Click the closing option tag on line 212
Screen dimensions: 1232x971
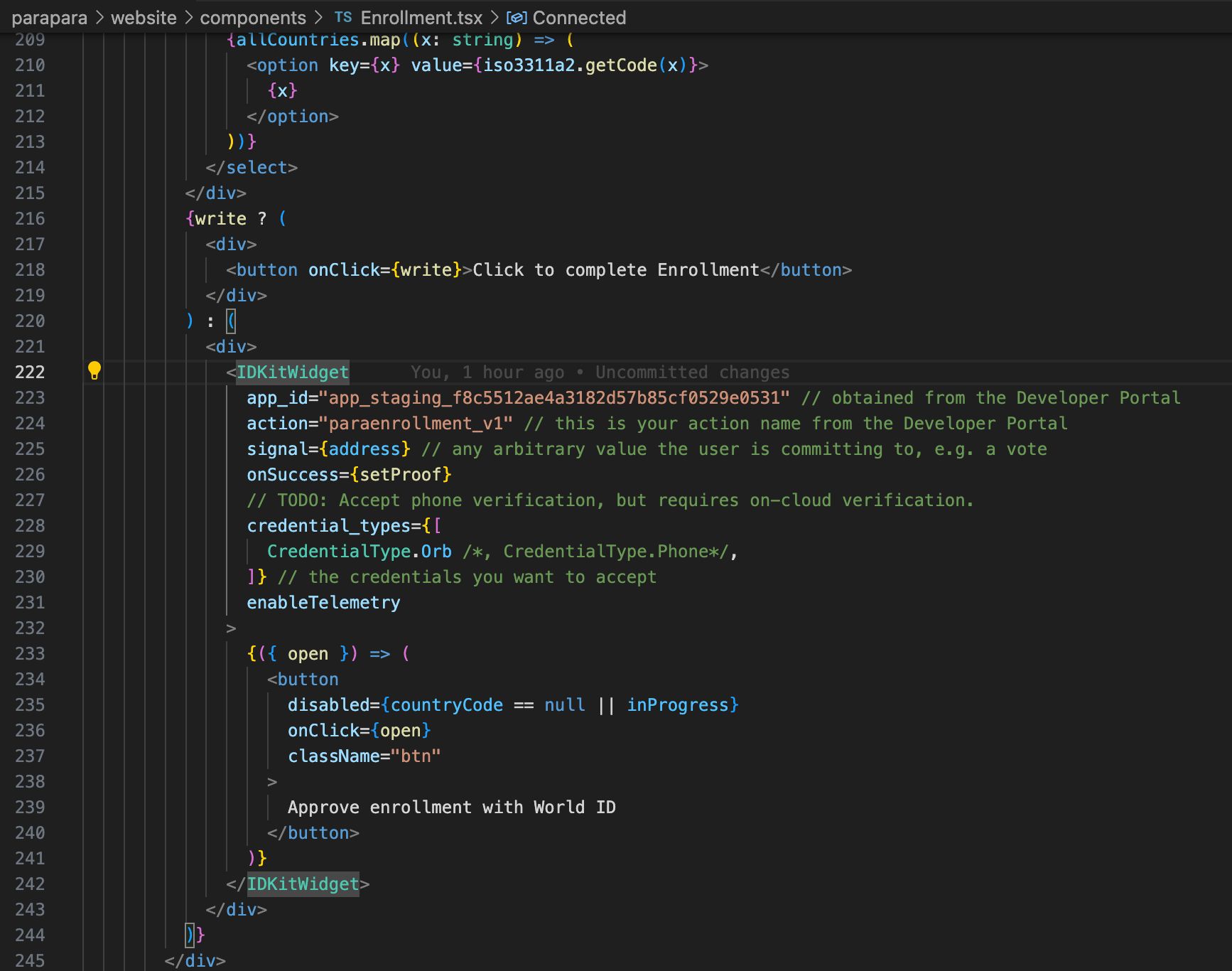(x=293, y=116)
